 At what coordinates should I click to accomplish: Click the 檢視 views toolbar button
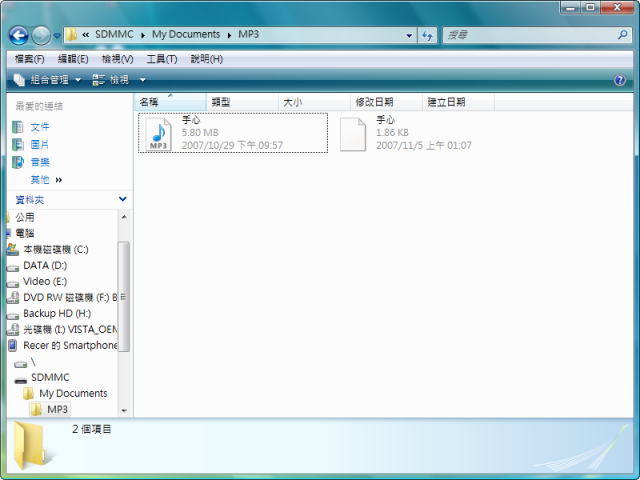coord(111,80)
